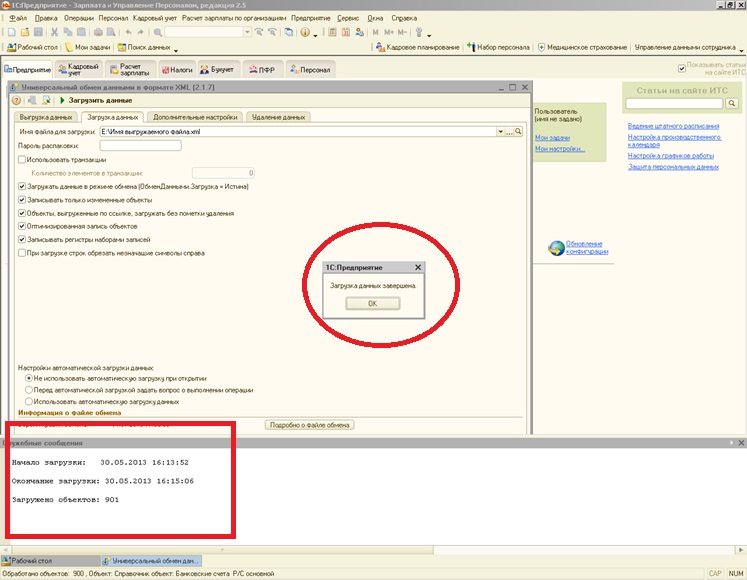
Task: Click the magnifier icon next to file name field
Action: pos(518,132)
